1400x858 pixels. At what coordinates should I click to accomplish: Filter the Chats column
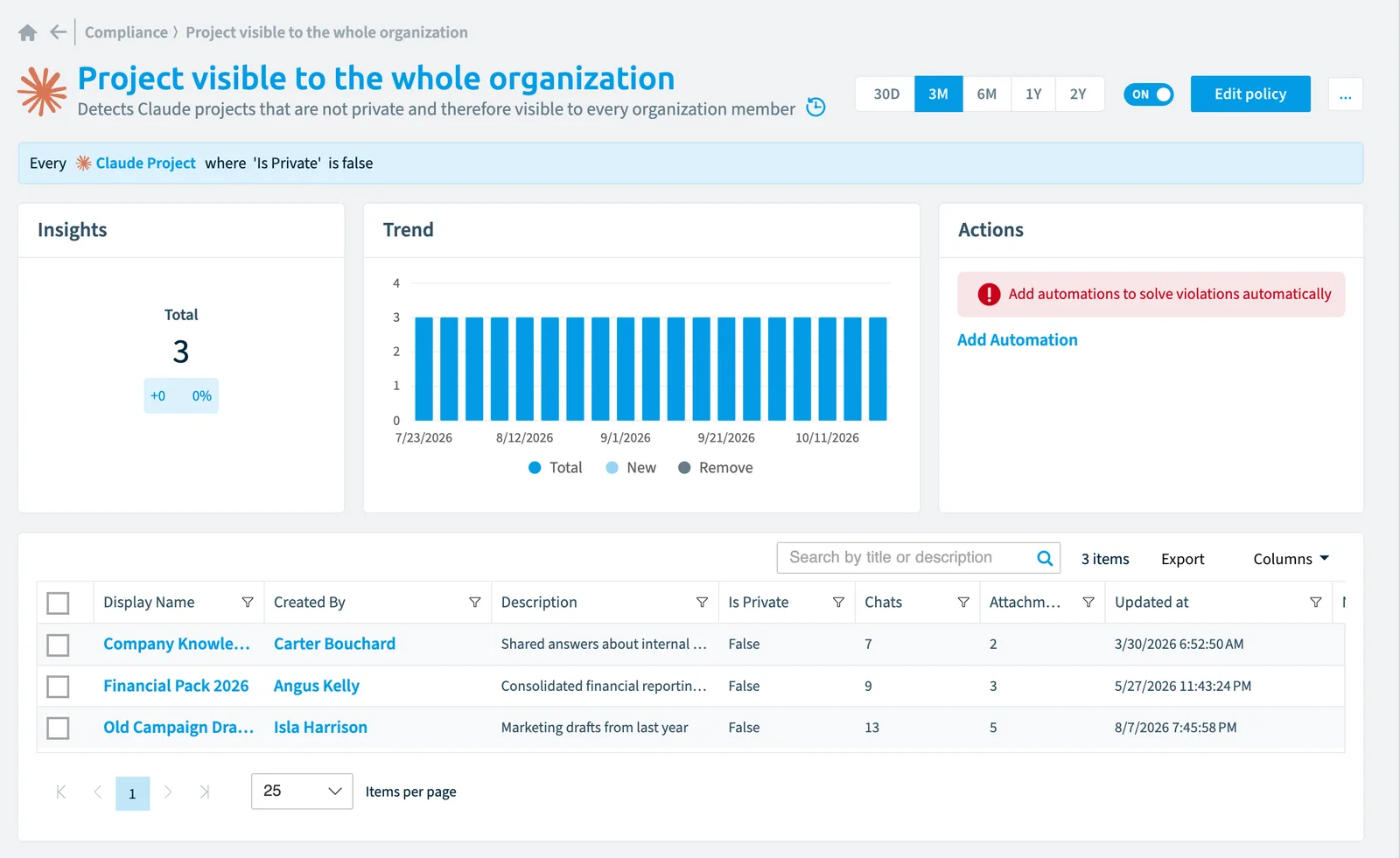point(963,603)
